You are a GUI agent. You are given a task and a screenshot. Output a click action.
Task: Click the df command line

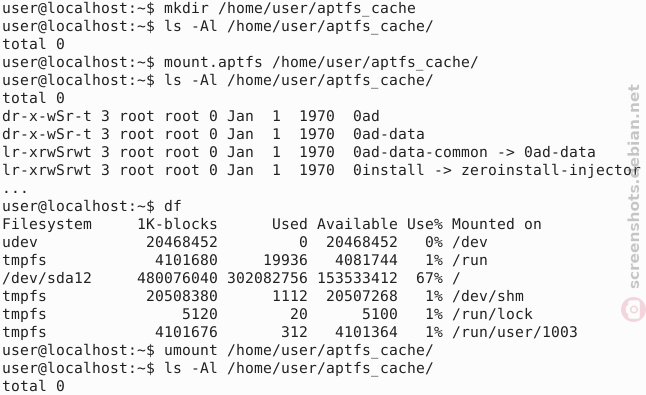coord(91,206)
